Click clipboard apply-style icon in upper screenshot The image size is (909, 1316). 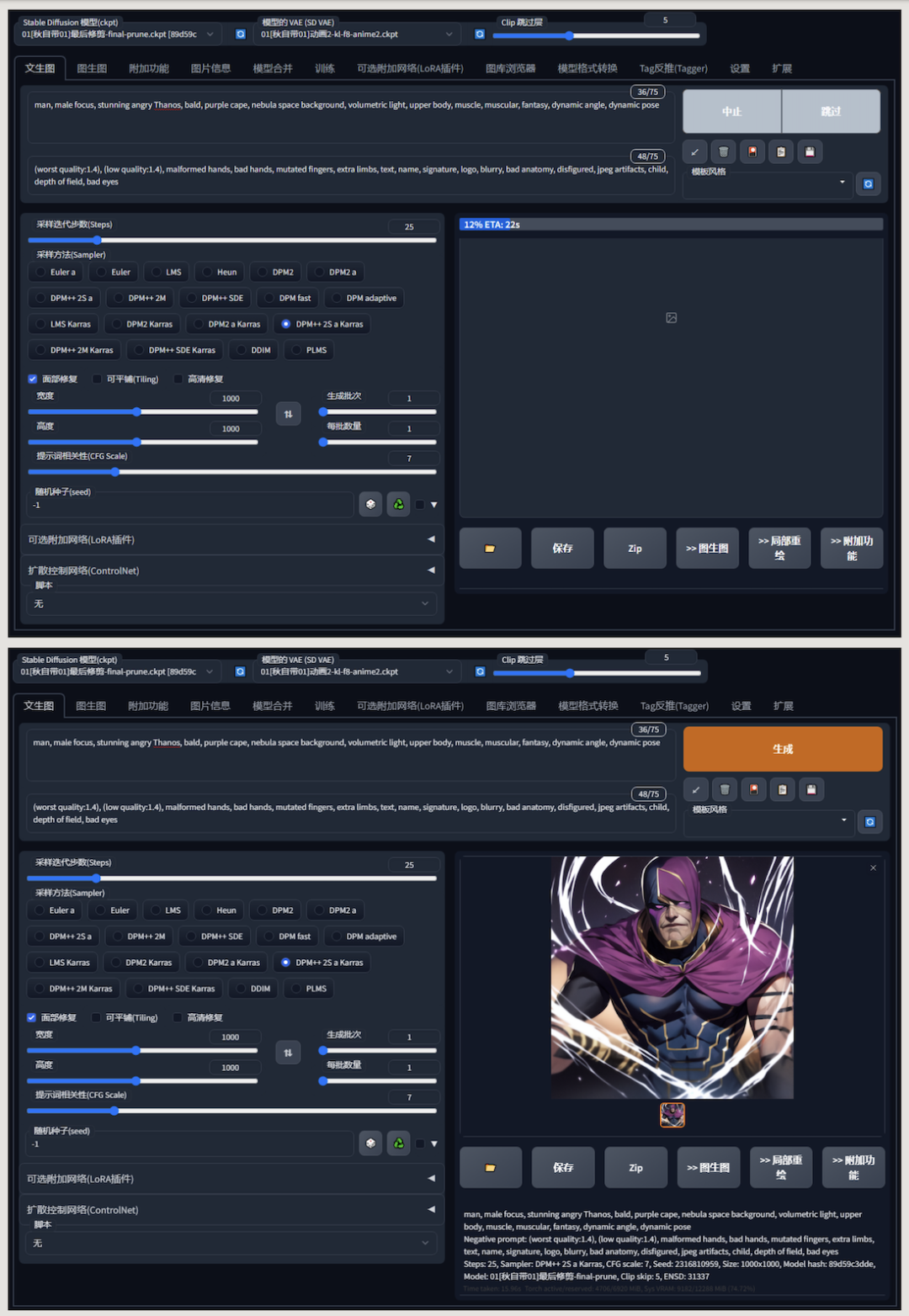tap(781, 151)
